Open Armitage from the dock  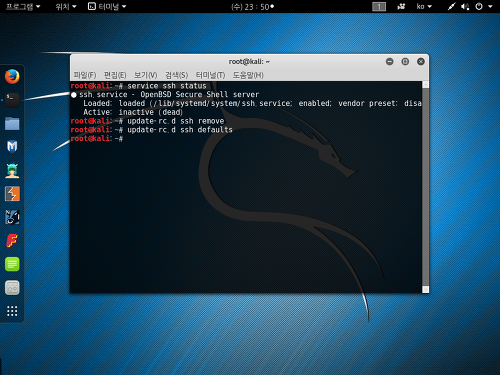click(x=12, y=170)
